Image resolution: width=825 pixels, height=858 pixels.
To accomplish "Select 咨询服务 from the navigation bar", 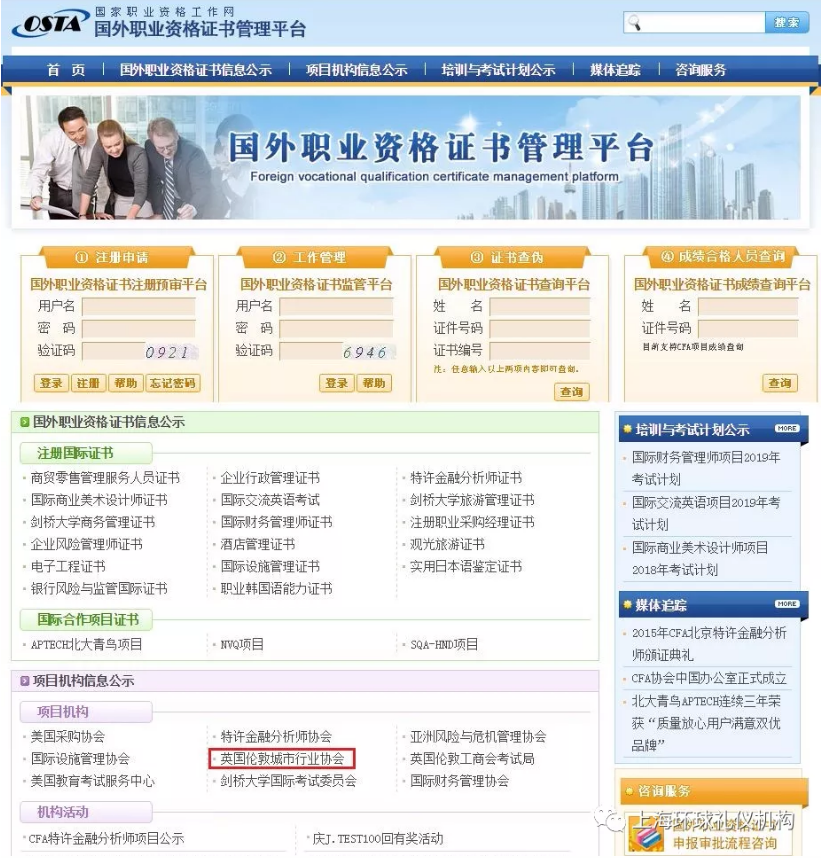I will (x=700, y=70).
